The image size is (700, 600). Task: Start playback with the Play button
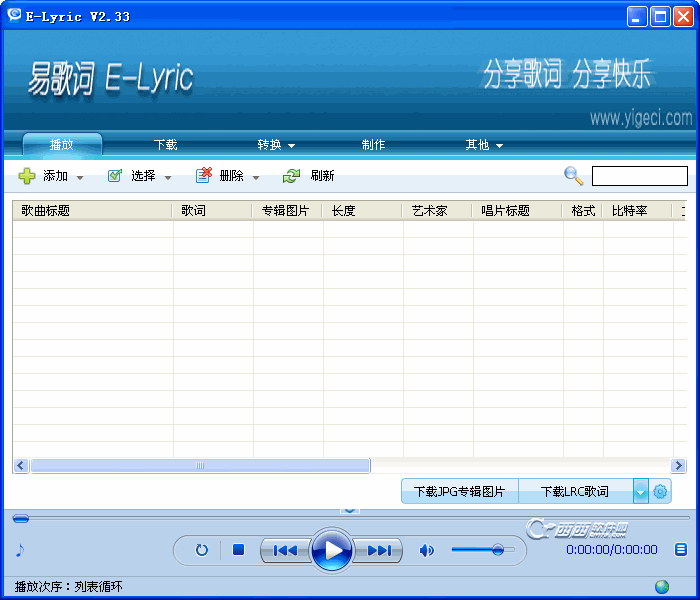pyautogui.click(x=332, y=550)
